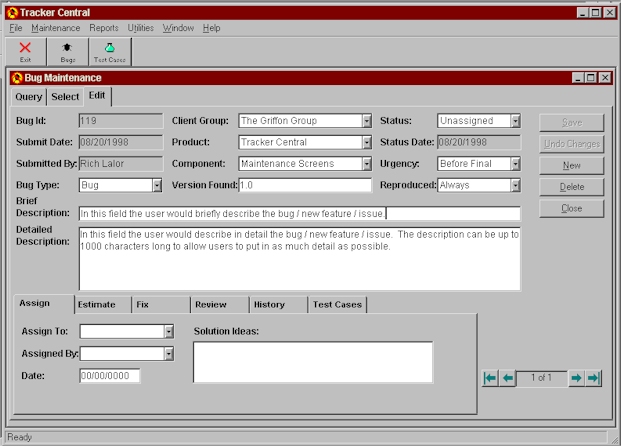Screen dimensions: 622x447
Task: Click the Submit Date field
Action: click(x=121, y=142)
